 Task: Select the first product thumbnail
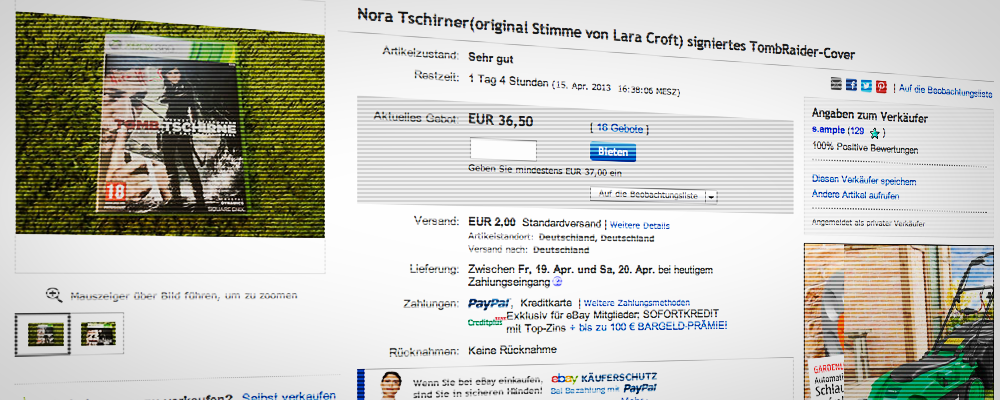point(43,334)
